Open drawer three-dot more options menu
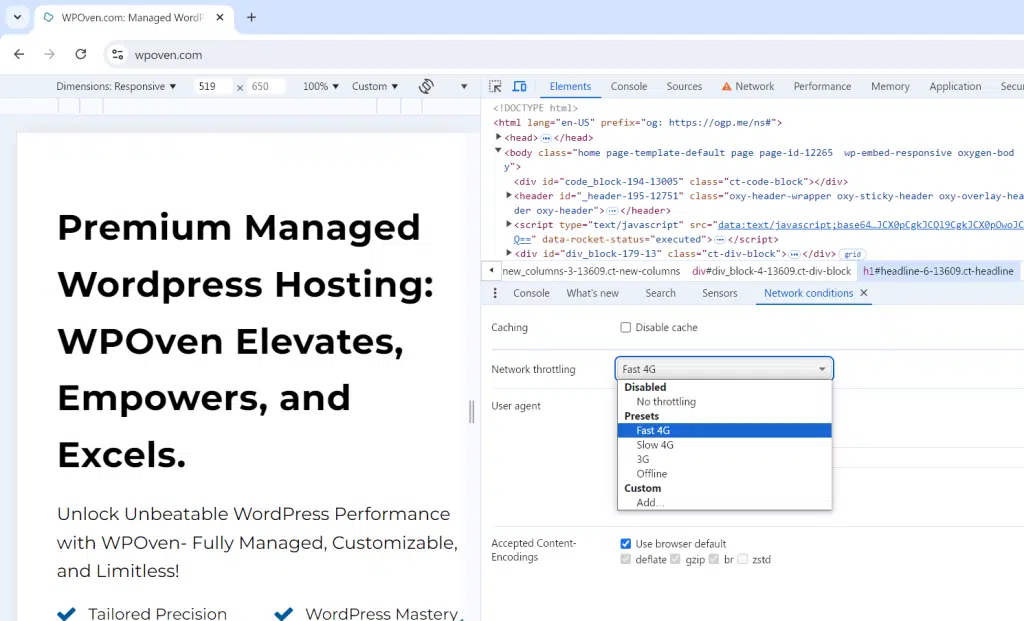Image resolution: width=1024 pixels, height=621 pixels. [x=495, y=293]
